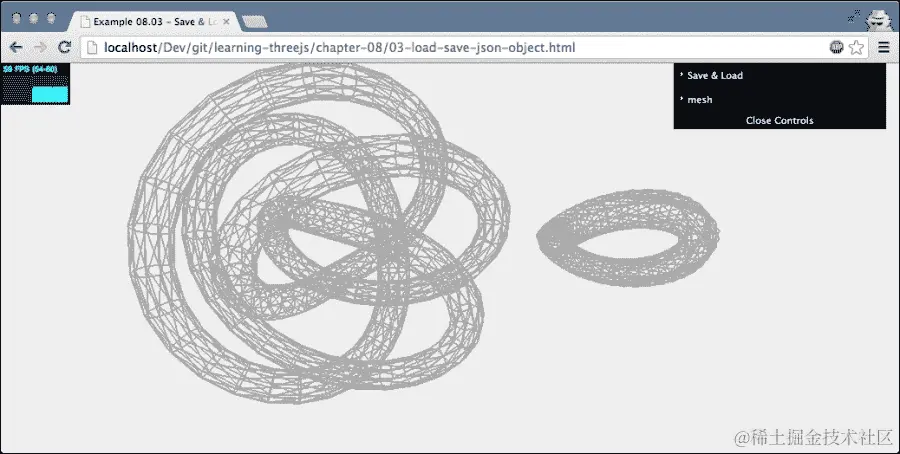
Task: Expand the Save & Load folder
Action: tap(779, 75)
